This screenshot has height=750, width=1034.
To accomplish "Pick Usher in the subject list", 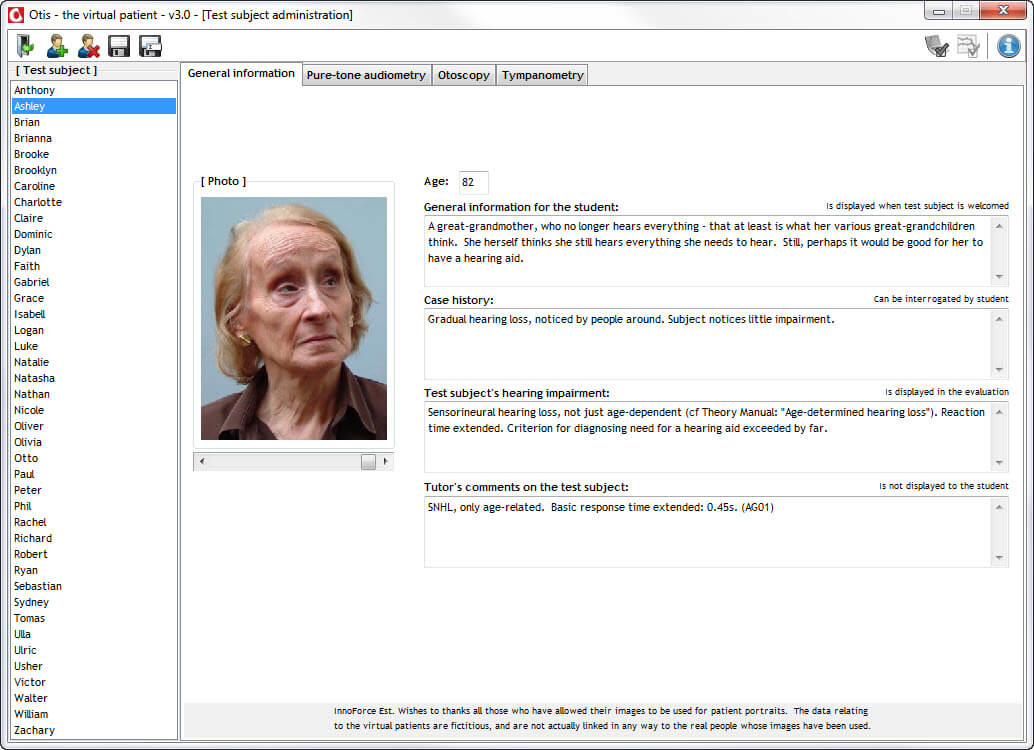I will [94, 666].
